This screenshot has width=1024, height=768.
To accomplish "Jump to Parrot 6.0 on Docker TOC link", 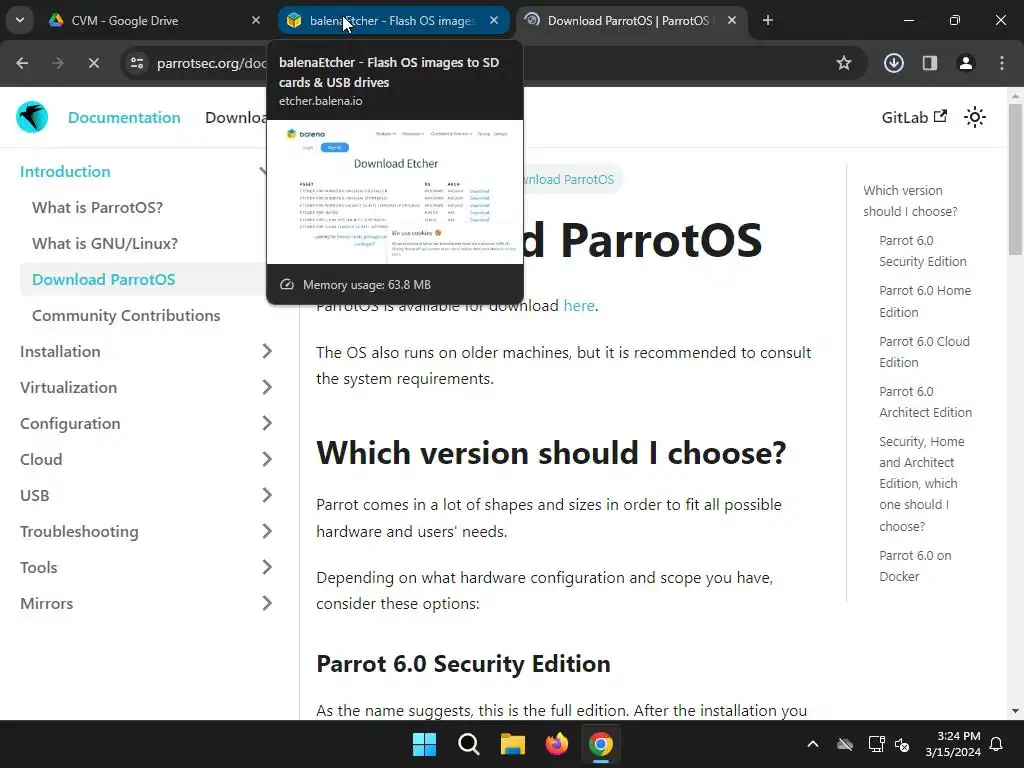I will point(915,566).
